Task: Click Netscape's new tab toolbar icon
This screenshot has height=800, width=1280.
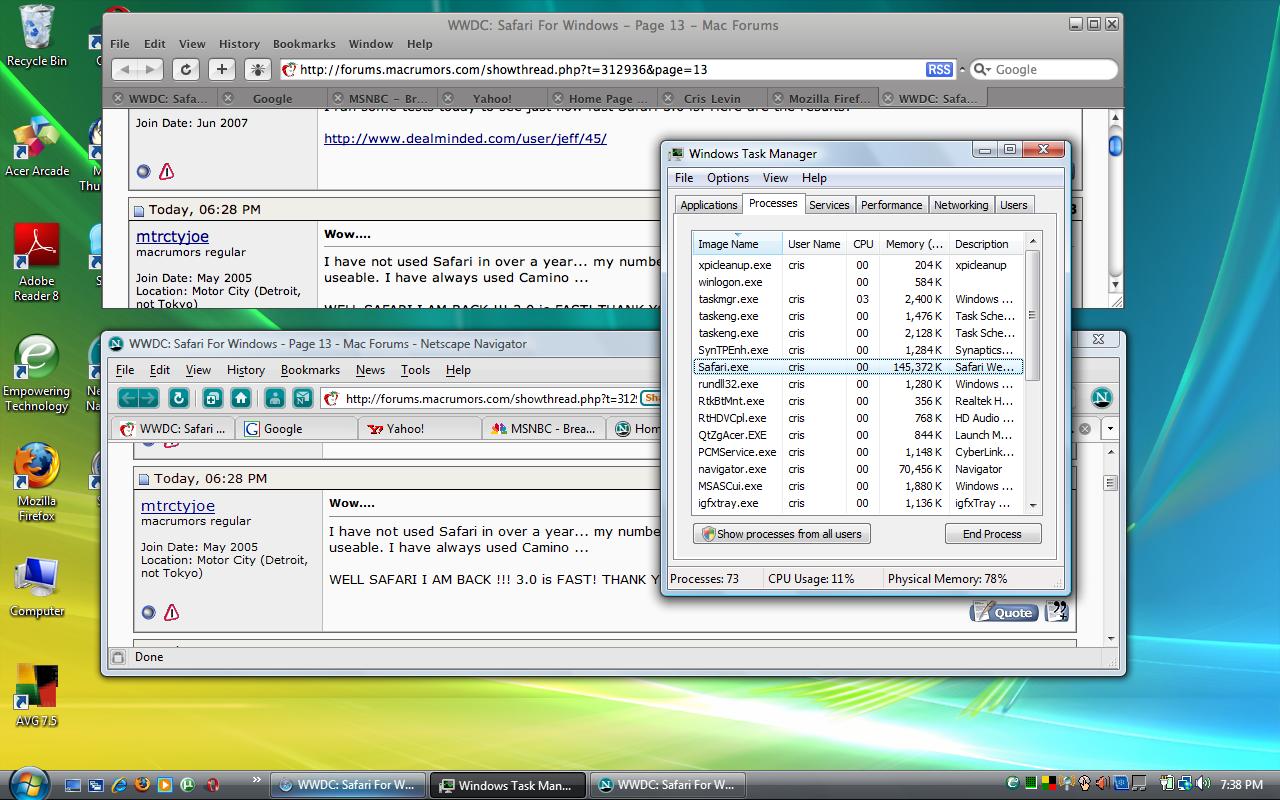Action: tap(213, 398)
